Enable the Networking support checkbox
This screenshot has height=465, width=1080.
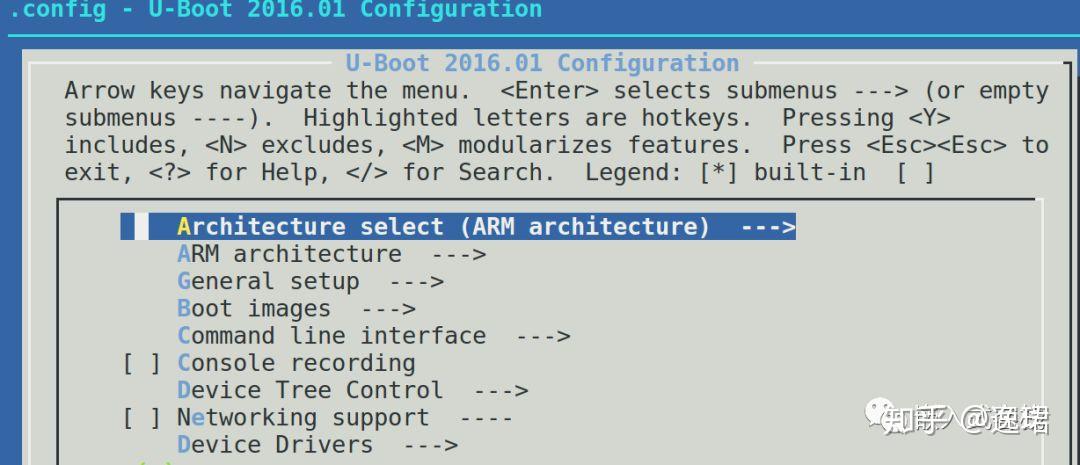142,417
